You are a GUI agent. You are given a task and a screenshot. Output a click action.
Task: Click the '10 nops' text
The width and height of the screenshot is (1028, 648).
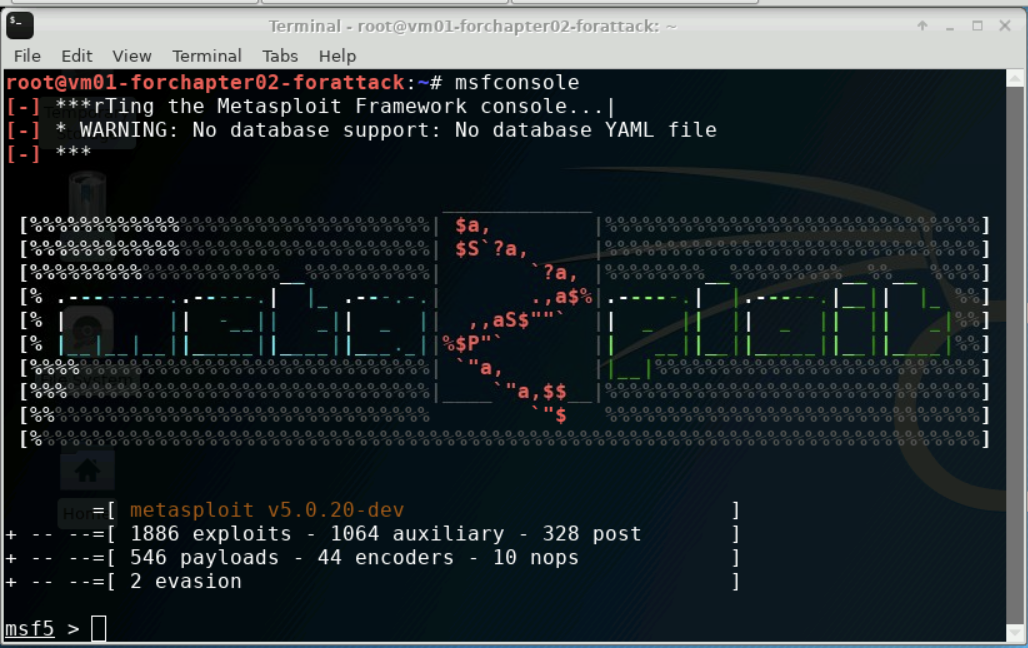(x=536, y=557)
